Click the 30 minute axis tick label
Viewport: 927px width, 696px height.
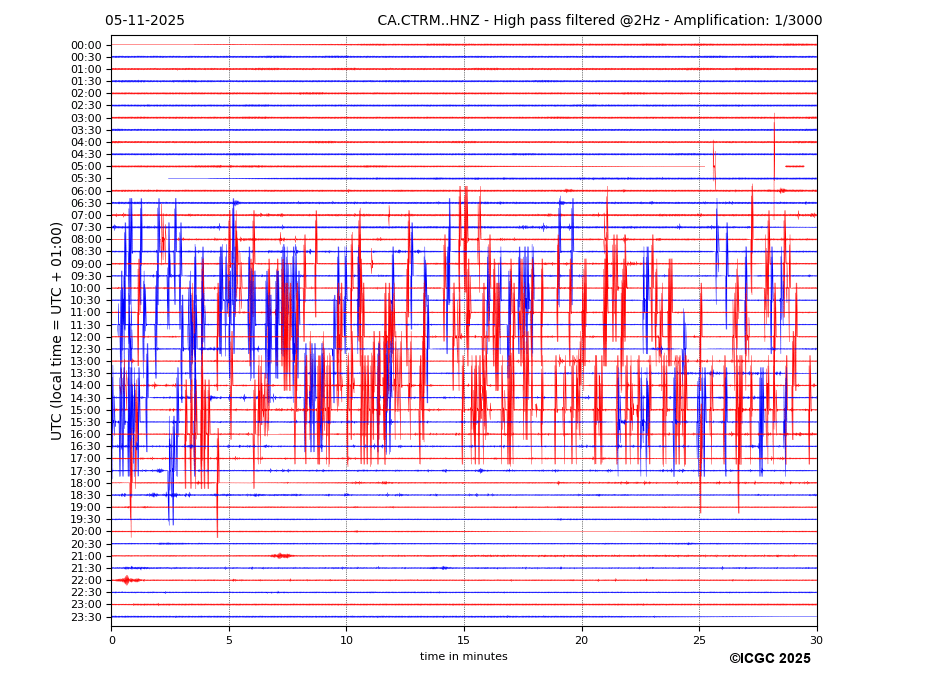817,640
